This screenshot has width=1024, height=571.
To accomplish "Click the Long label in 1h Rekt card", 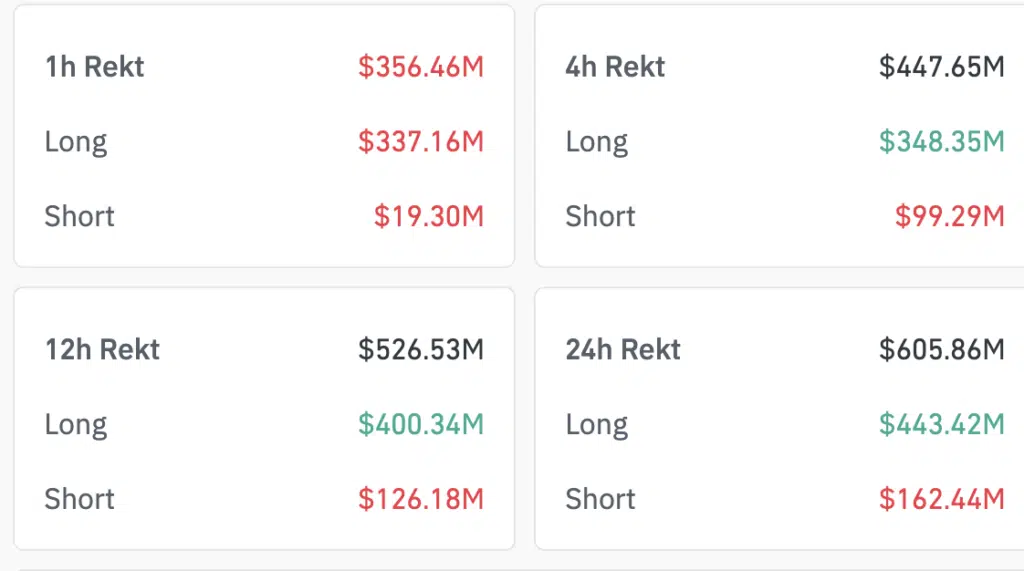I will pyautogui.click(x=76, y=142).
